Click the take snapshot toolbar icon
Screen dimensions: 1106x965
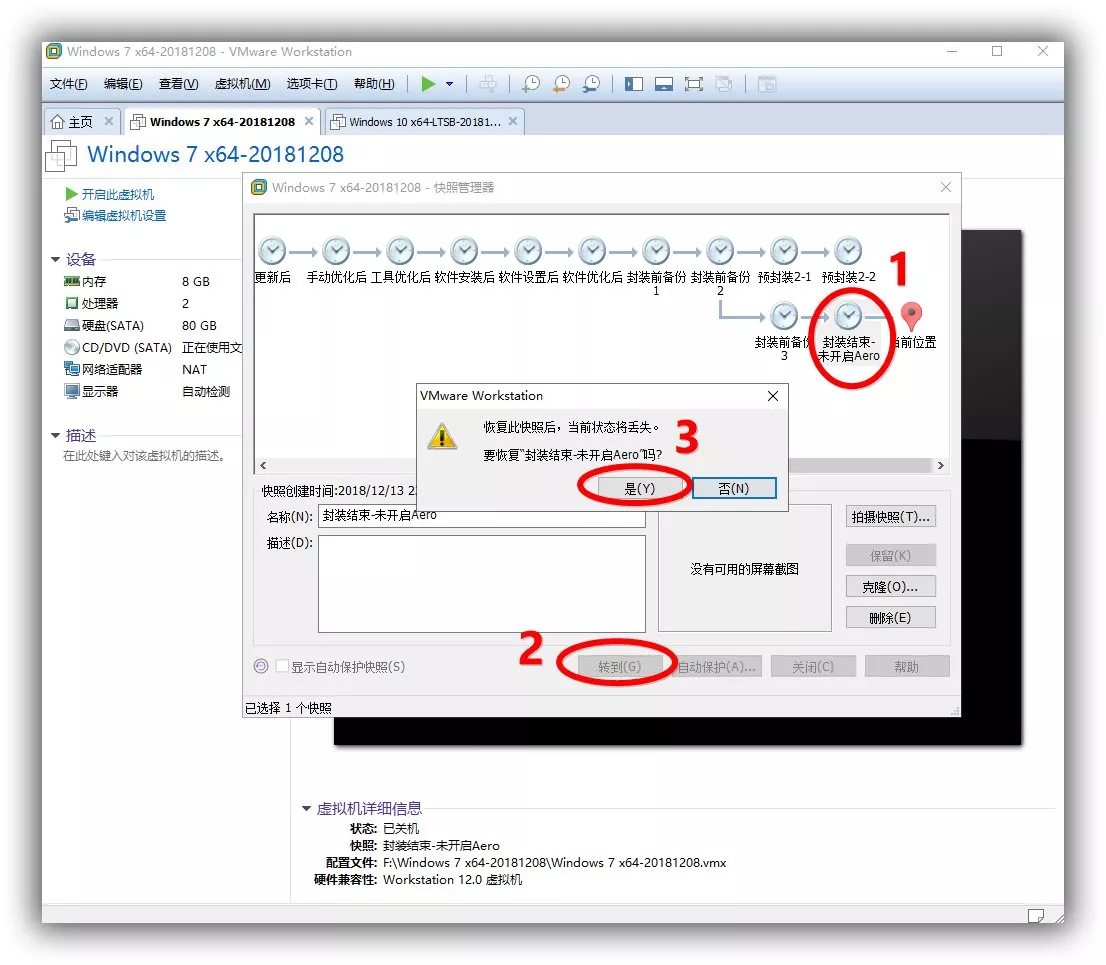[531, 84]
